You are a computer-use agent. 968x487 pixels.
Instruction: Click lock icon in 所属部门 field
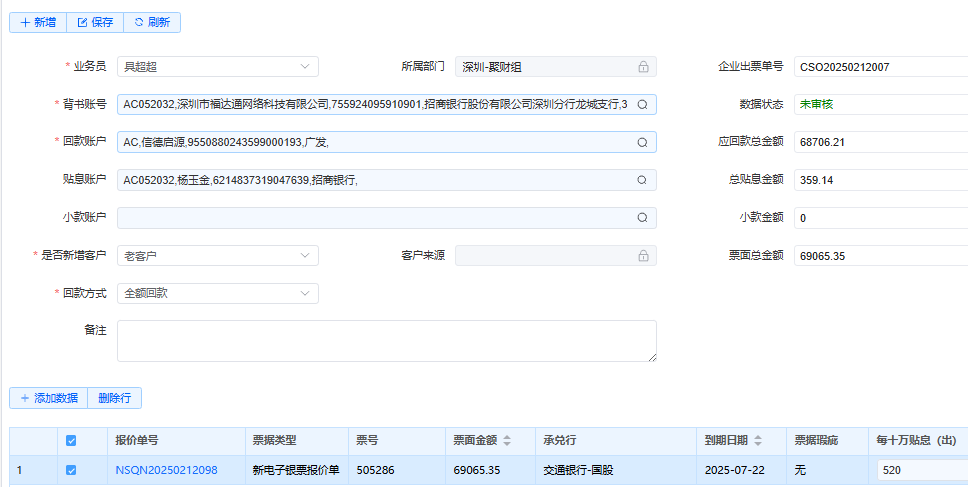click(643, 67)
